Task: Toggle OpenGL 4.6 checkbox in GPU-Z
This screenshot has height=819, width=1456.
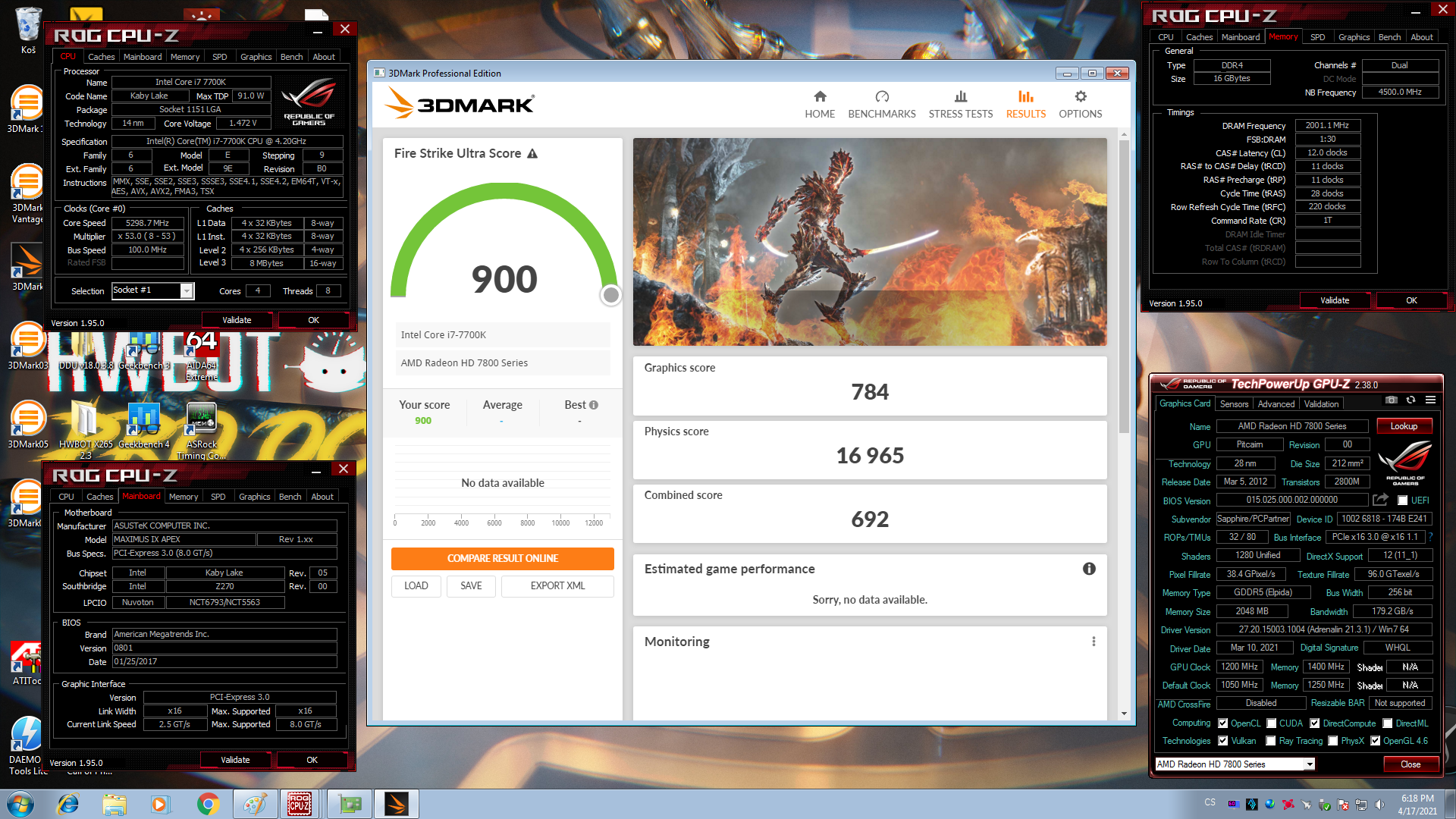Action: (x=1375, y=741)
